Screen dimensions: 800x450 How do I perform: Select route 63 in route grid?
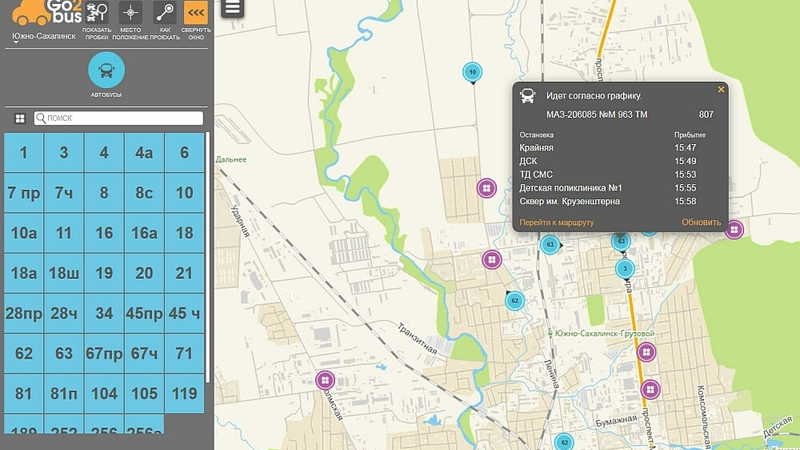point(64,353)
